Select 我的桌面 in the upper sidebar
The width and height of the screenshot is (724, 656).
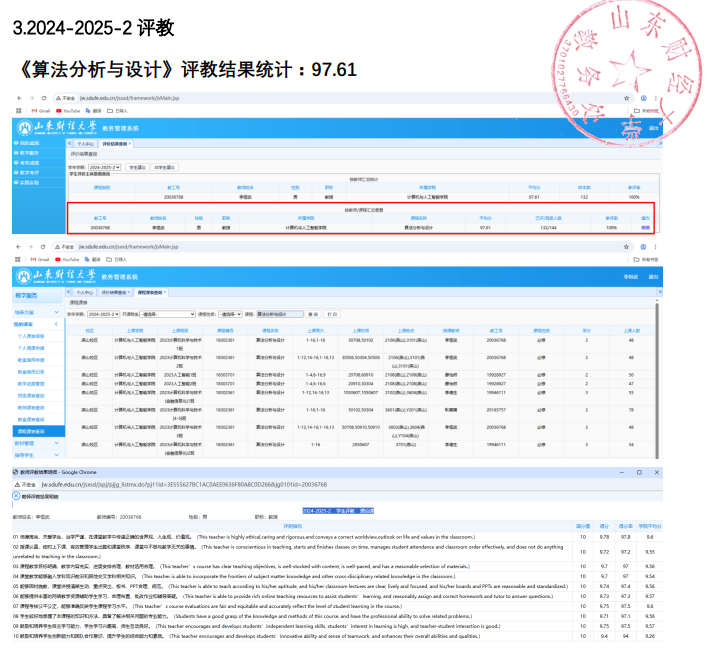[x=30, y=143]
